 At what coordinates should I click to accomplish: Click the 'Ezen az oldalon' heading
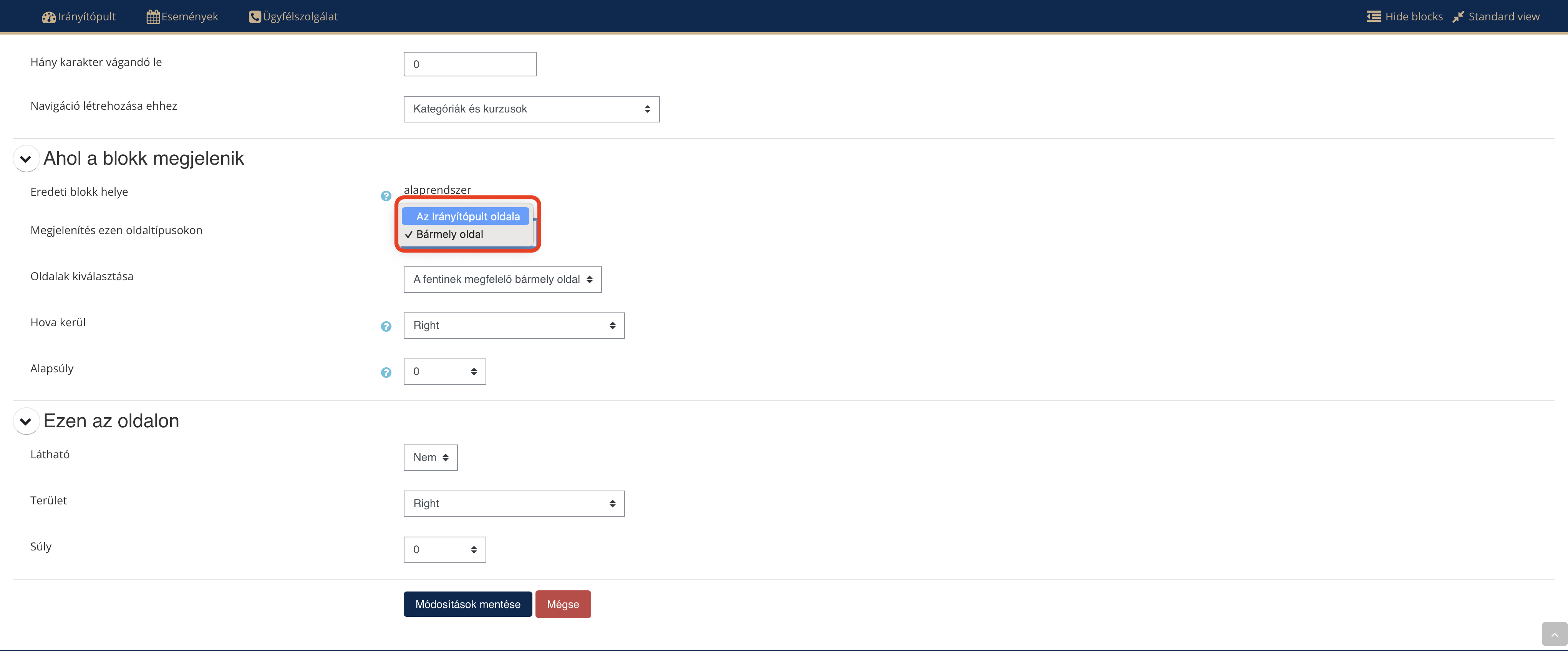(x=111, y=421)
